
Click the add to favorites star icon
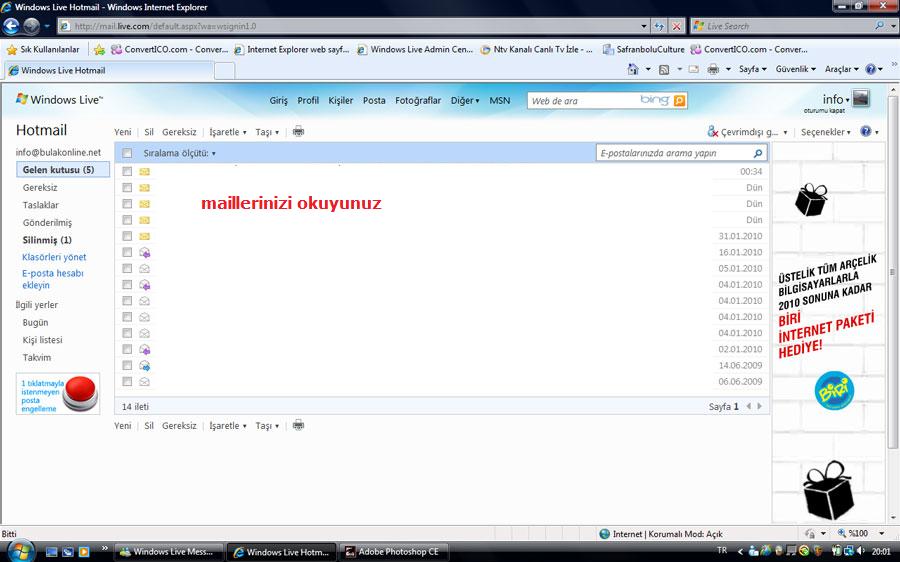pos(99,49)
